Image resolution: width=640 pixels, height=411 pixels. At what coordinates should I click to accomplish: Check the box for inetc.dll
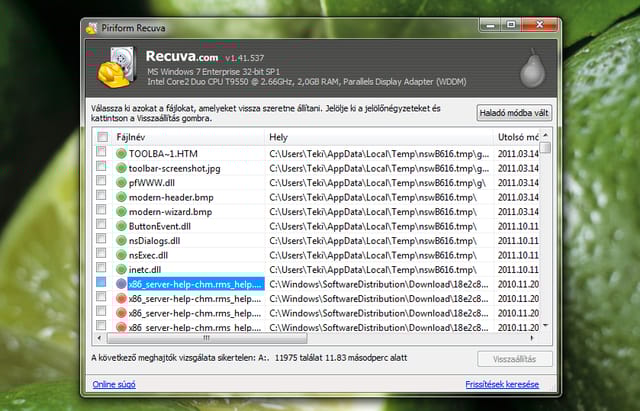(101, 267)
